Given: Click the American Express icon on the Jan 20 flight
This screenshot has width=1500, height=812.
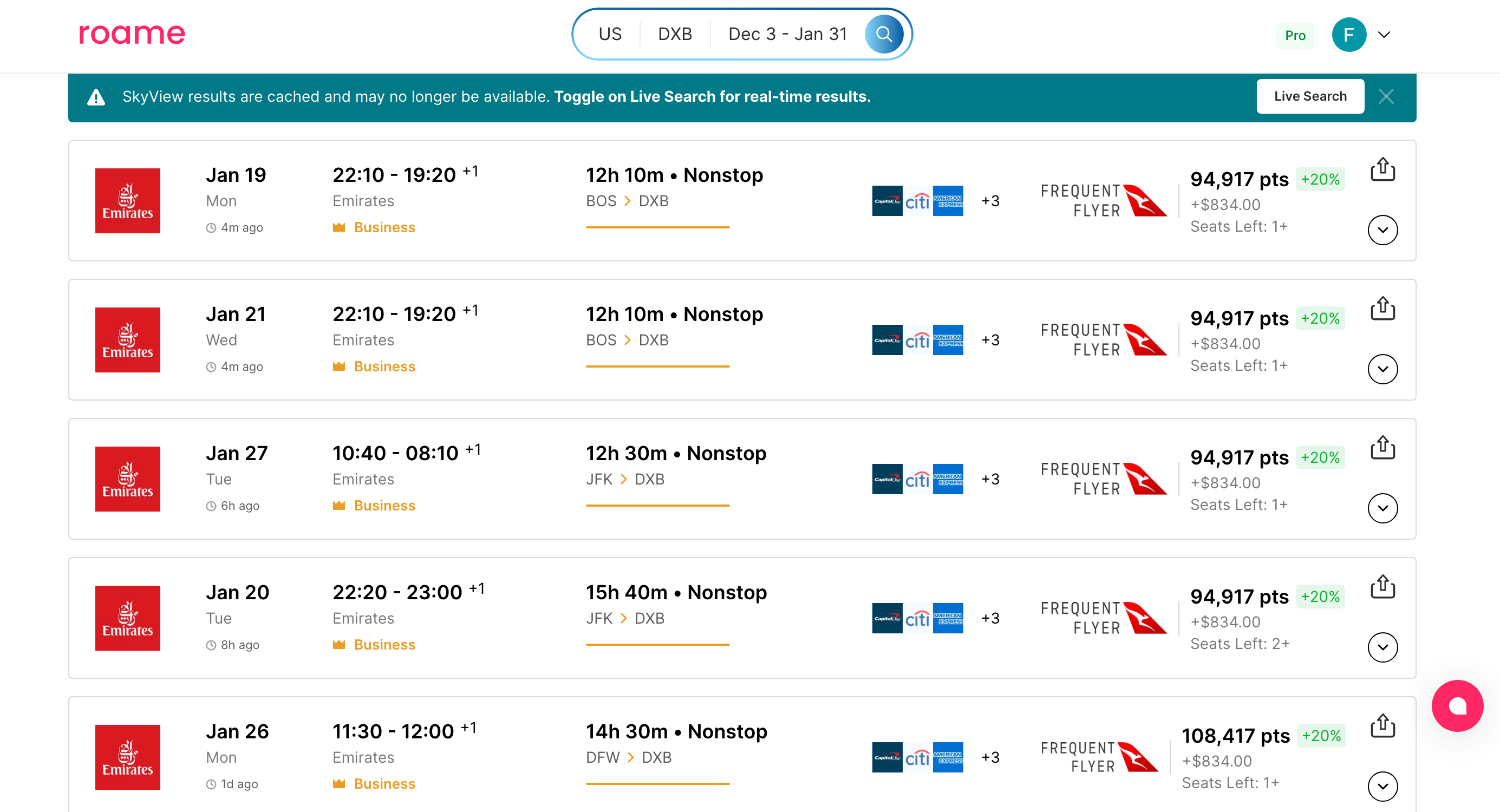Looking at the screenshot, I should pos(949,618).
